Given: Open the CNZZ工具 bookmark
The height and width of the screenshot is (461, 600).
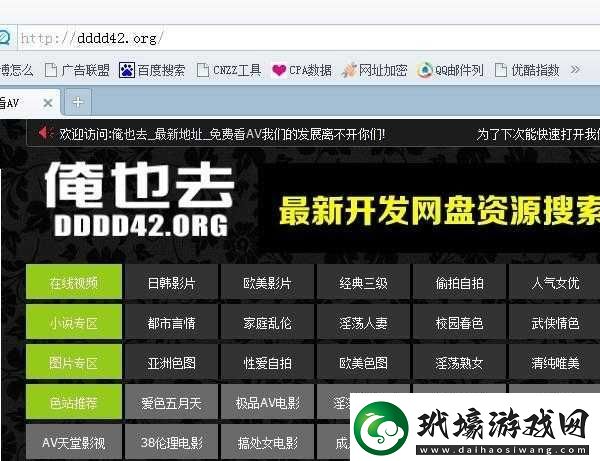Looking at the screenshot, I should click(x=229, y=70).
